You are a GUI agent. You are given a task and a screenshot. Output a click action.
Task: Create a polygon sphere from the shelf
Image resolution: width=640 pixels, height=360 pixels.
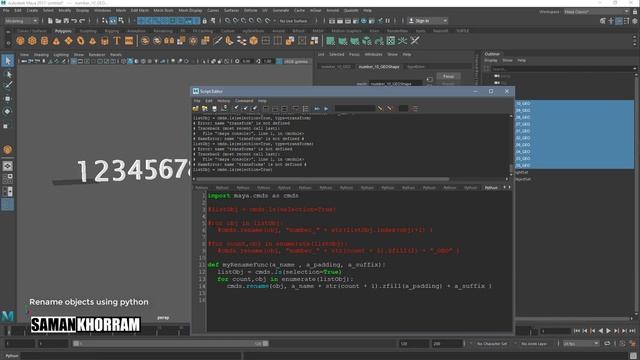click(x=20, y=41)
